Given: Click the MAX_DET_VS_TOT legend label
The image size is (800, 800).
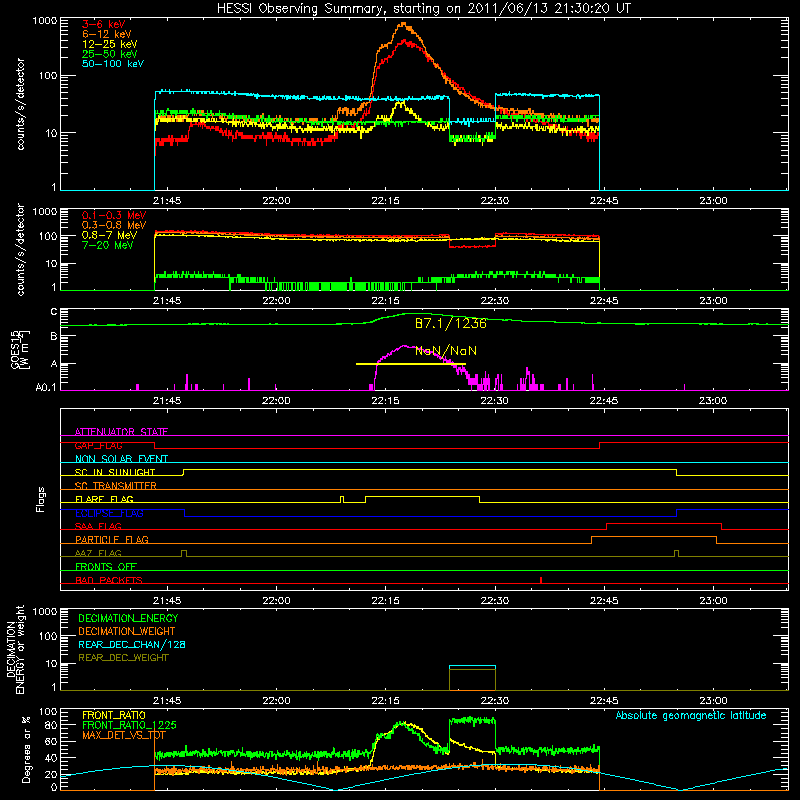Looking at the screenshot, I should pos(124,736).
